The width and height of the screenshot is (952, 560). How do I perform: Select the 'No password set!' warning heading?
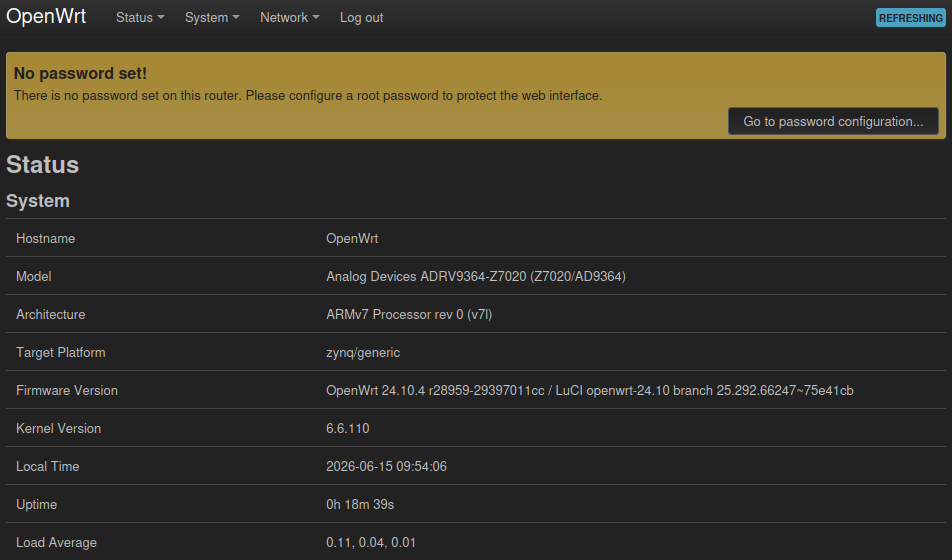pos(80,73)
